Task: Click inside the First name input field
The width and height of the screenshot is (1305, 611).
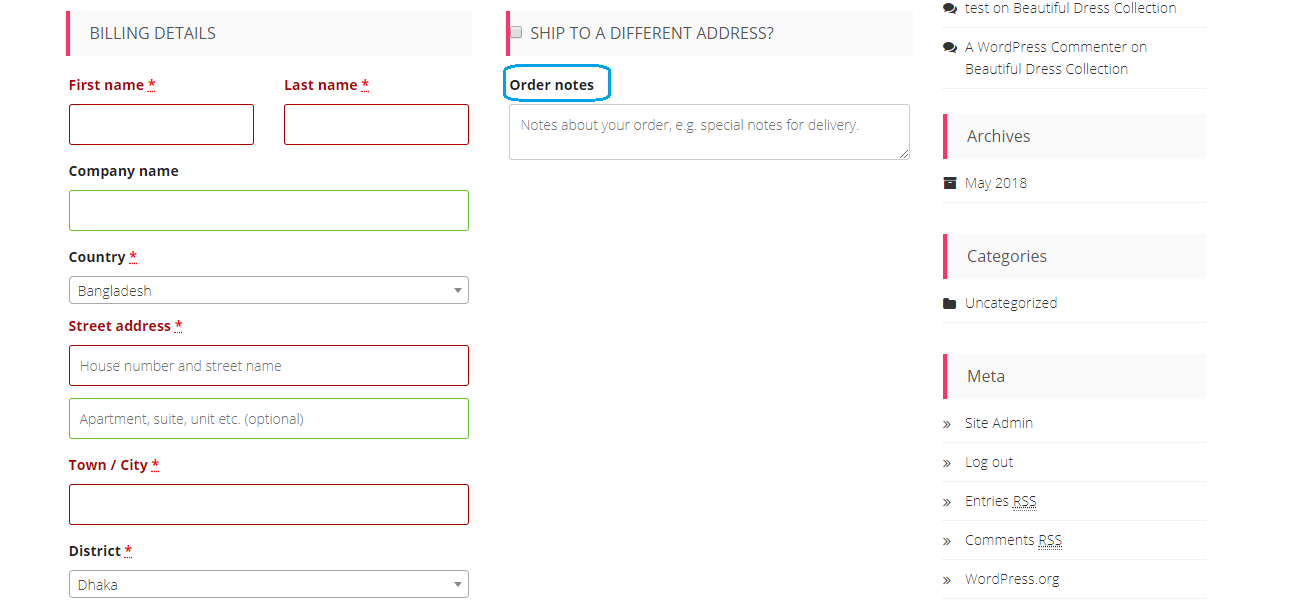Action: [x=161, y=124]
